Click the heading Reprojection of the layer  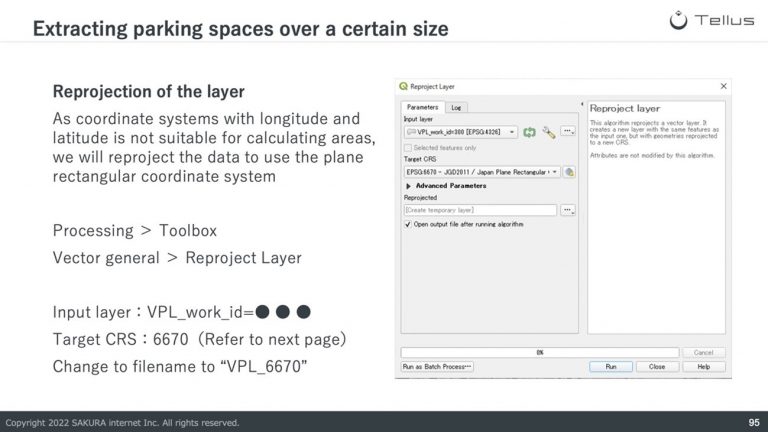[x=148, y=92]
